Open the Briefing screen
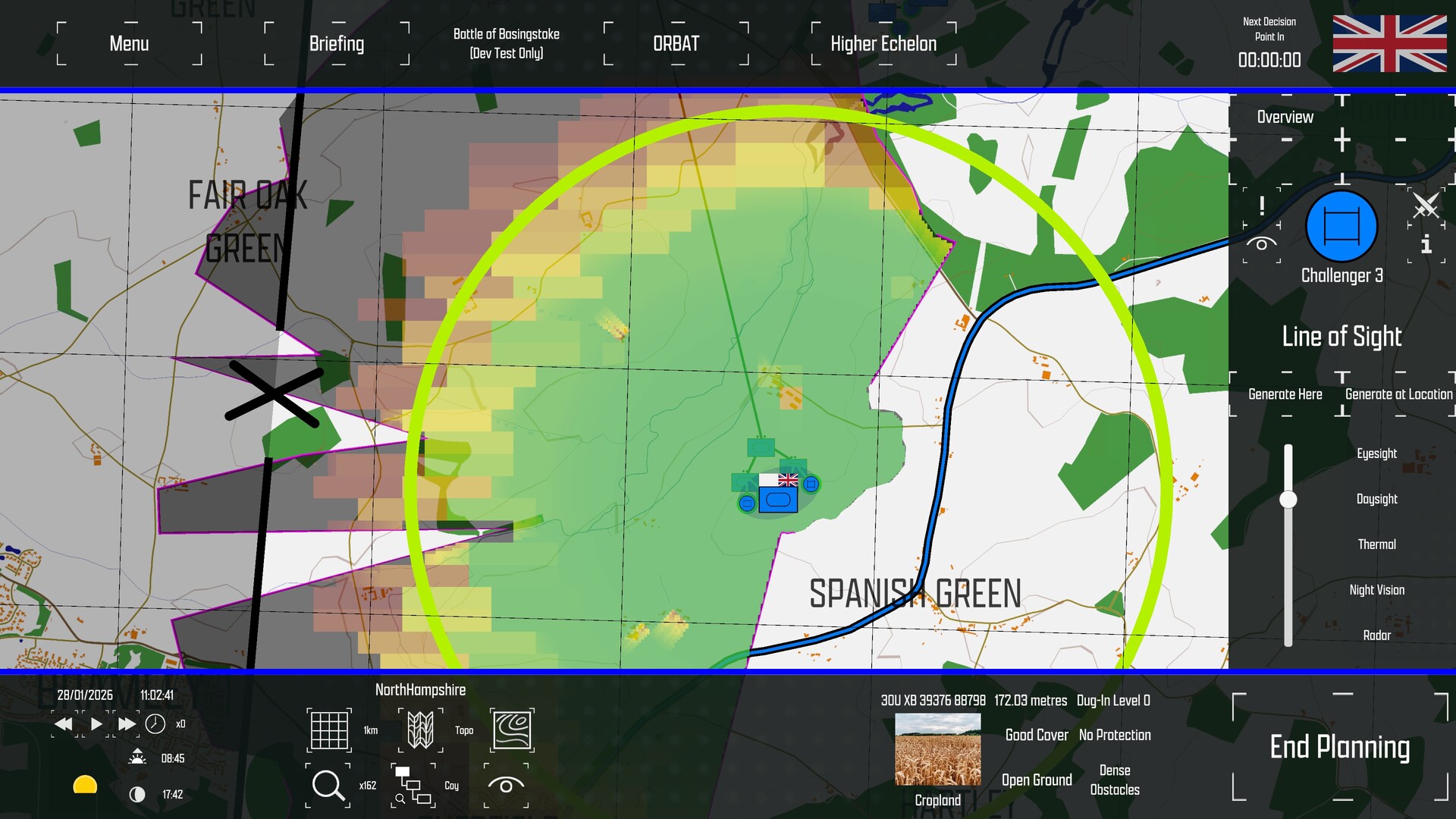Viewport: 1456px width, 819px height. (x=337, y=44)
